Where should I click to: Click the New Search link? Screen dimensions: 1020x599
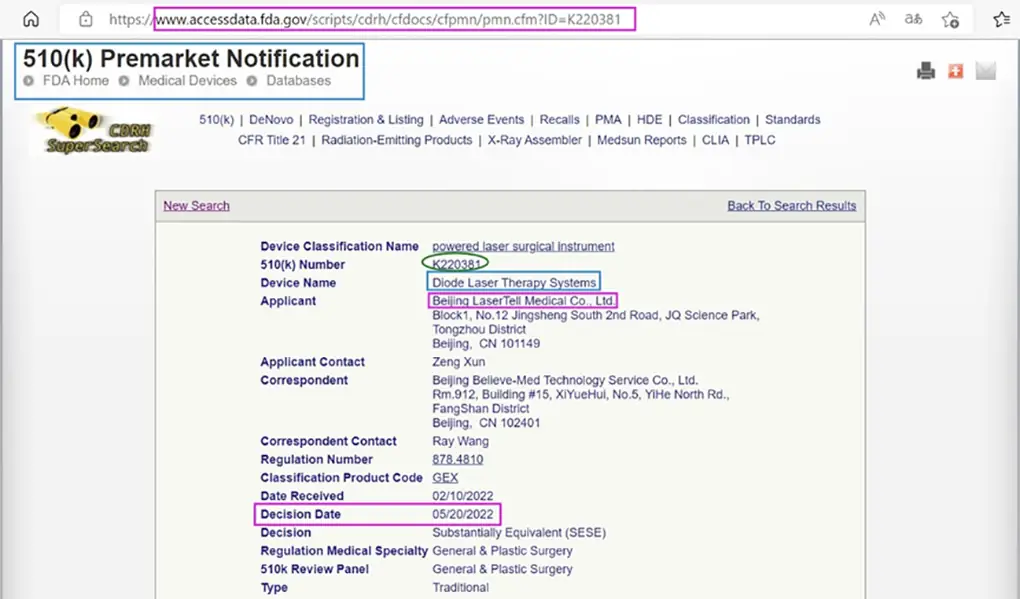(x=196, y=206)
